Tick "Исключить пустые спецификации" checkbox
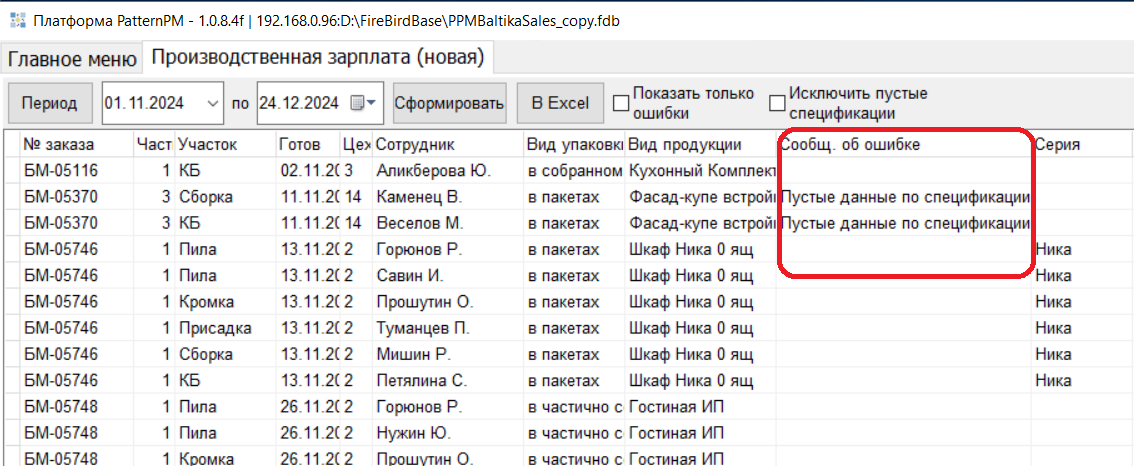Viewport: 1134px width, 466px height. pyautogui.click(x=777, y=102)
